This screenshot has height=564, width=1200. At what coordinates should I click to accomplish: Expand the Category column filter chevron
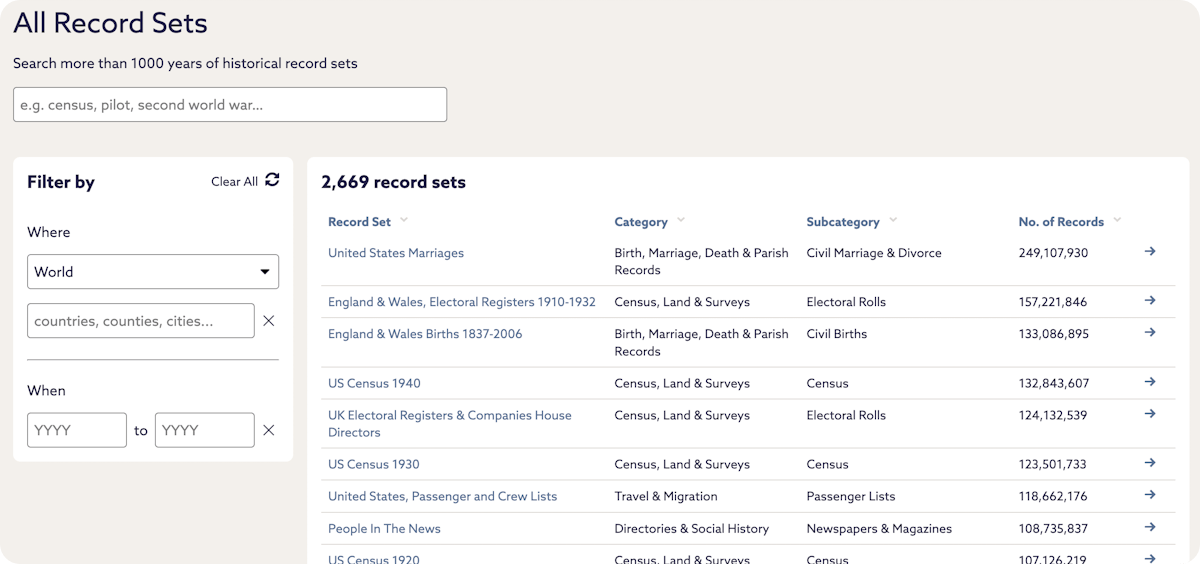click(681, 220)
